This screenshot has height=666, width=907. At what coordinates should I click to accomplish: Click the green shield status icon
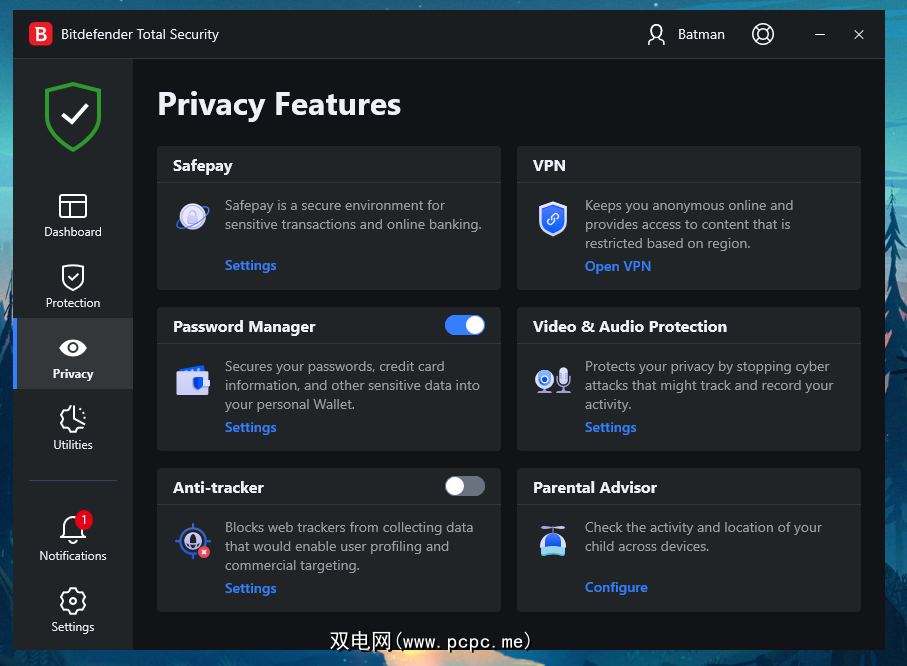73,116
